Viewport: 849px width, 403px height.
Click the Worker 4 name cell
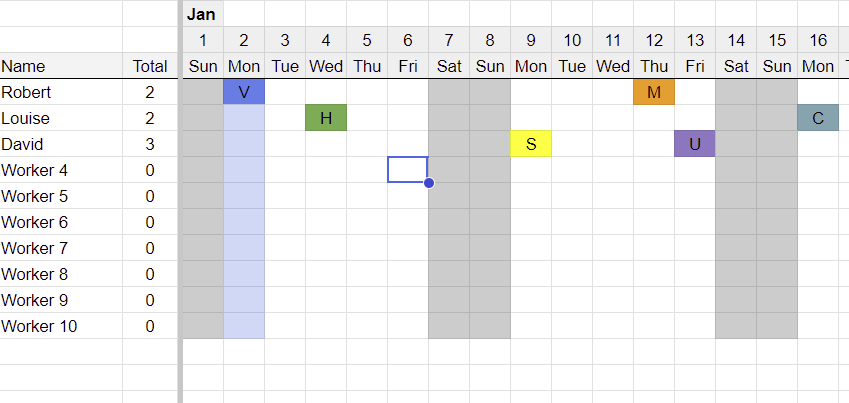click(x=60, y=170)
